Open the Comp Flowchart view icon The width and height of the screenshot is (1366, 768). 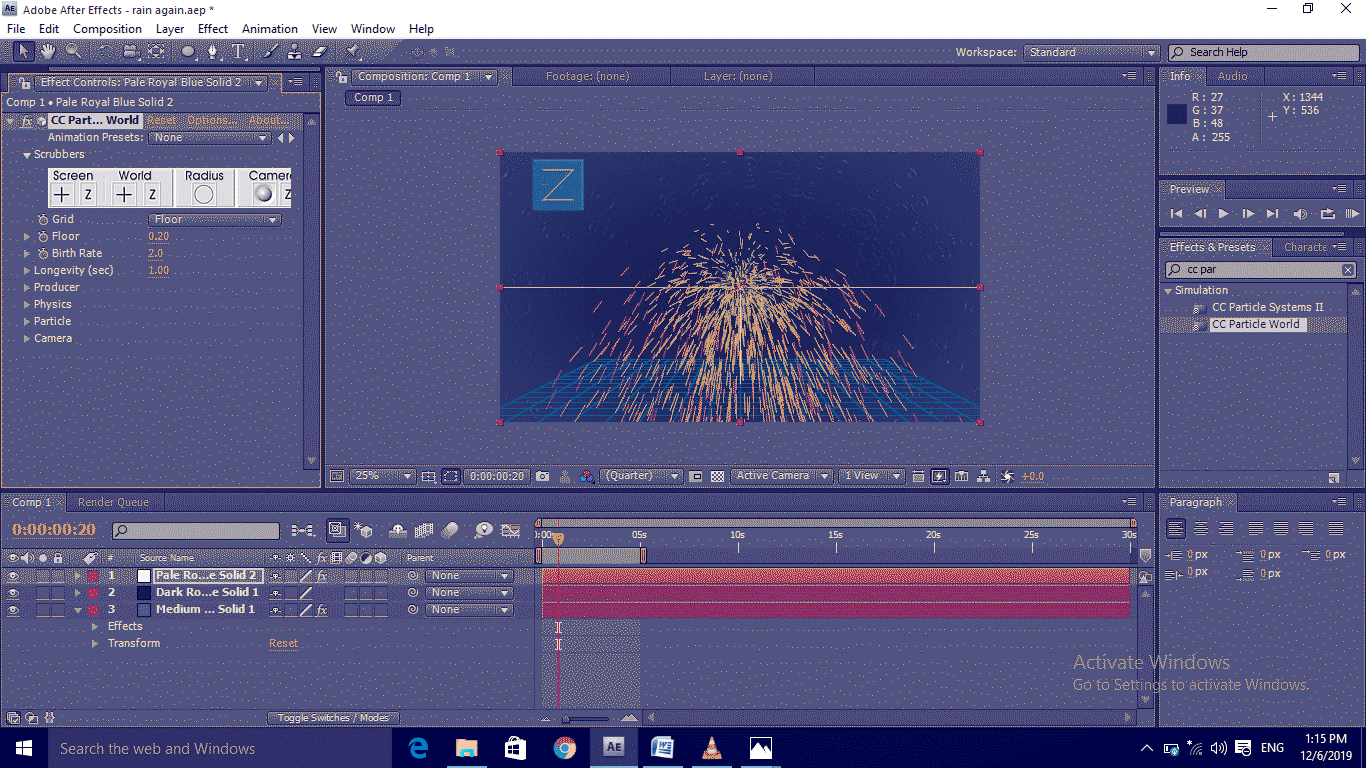[984, 477]
